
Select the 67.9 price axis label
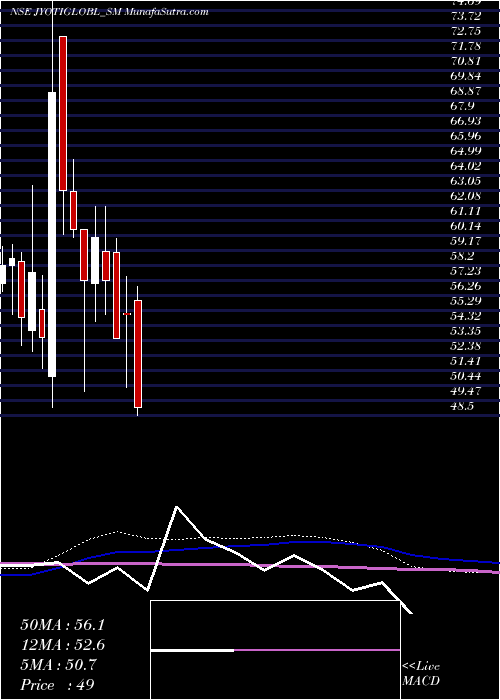point(462,106)
